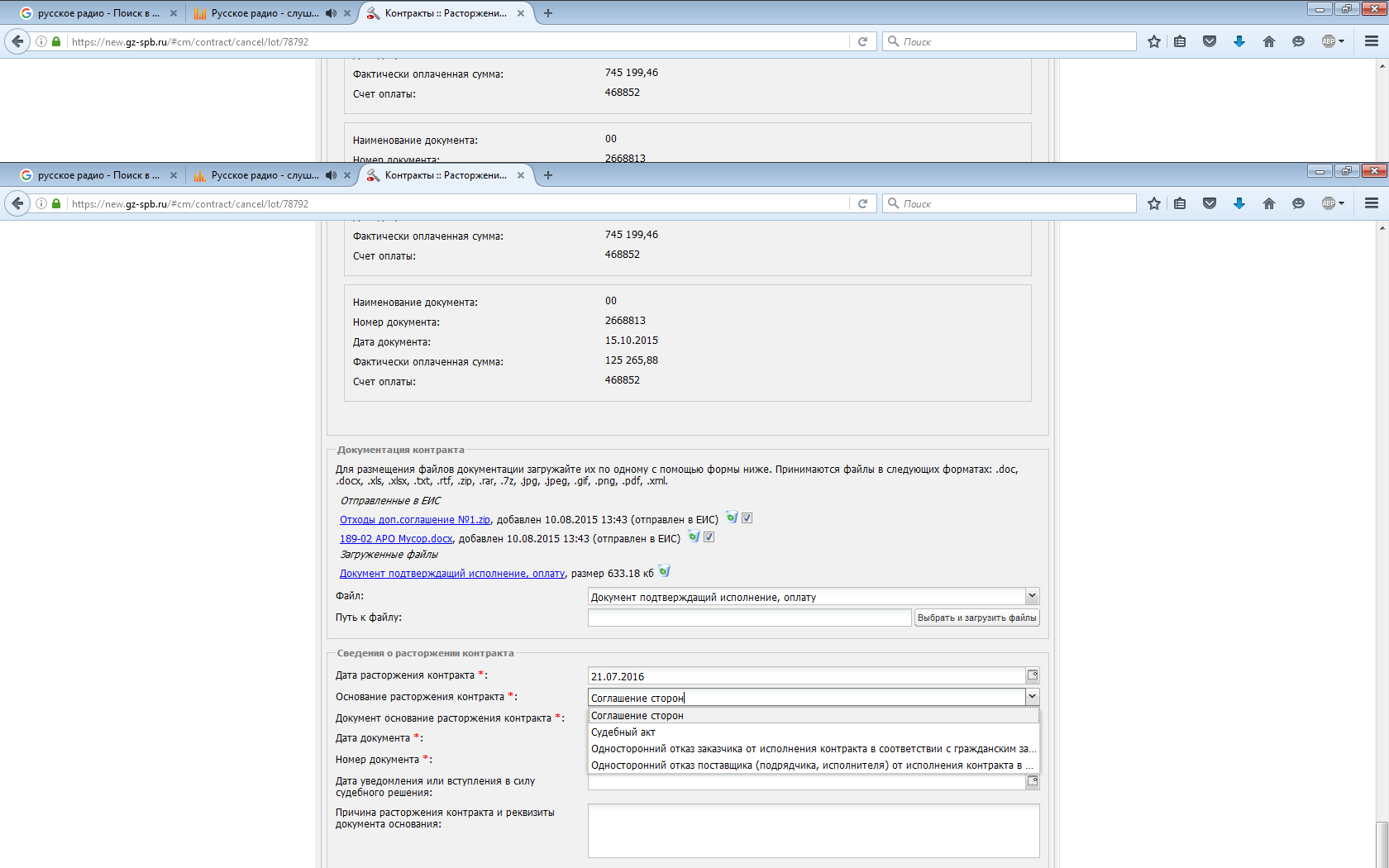Viewport: 1389px width, 868px height.
Task: Delete 189-02 АРО Мусор.docx via its recycle bin icon
Action: point(694,537)
